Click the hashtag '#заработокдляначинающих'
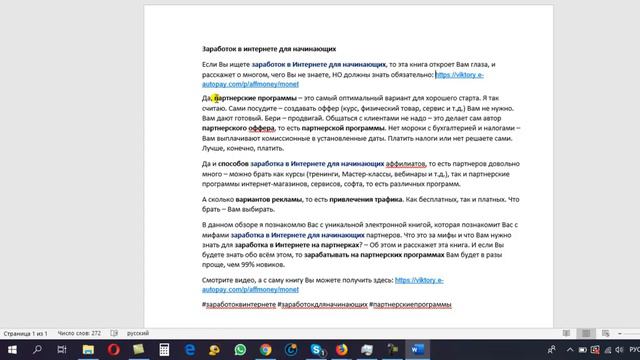The width and height of the screenshot is (640, 360). coord(322,305)
